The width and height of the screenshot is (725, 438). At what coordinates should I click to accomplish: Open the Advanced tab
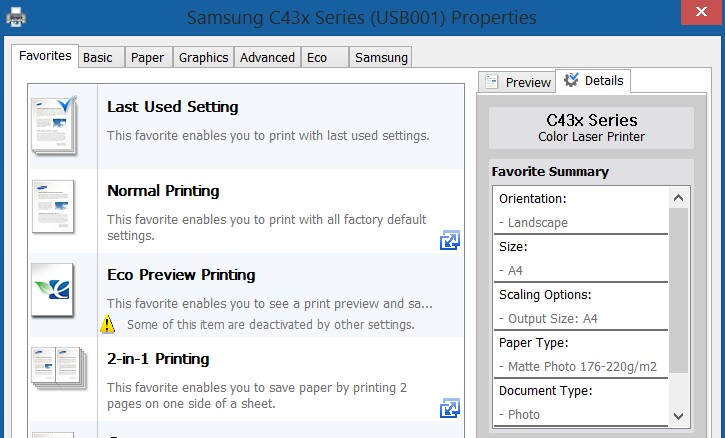(267, 57)
